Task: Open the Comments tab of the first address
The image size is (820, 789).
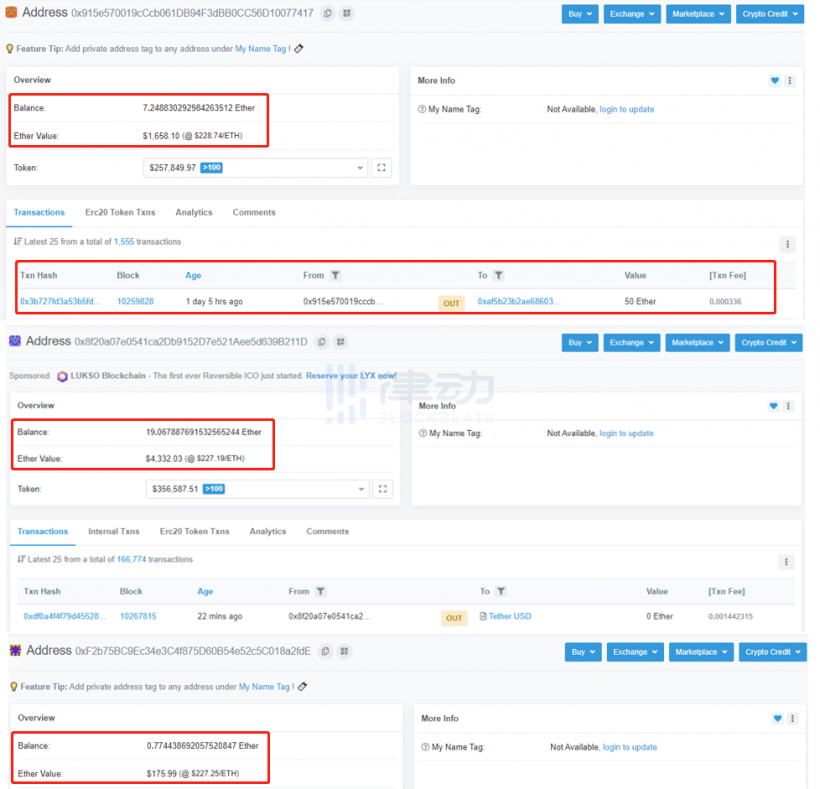Action: coord(254,212)
